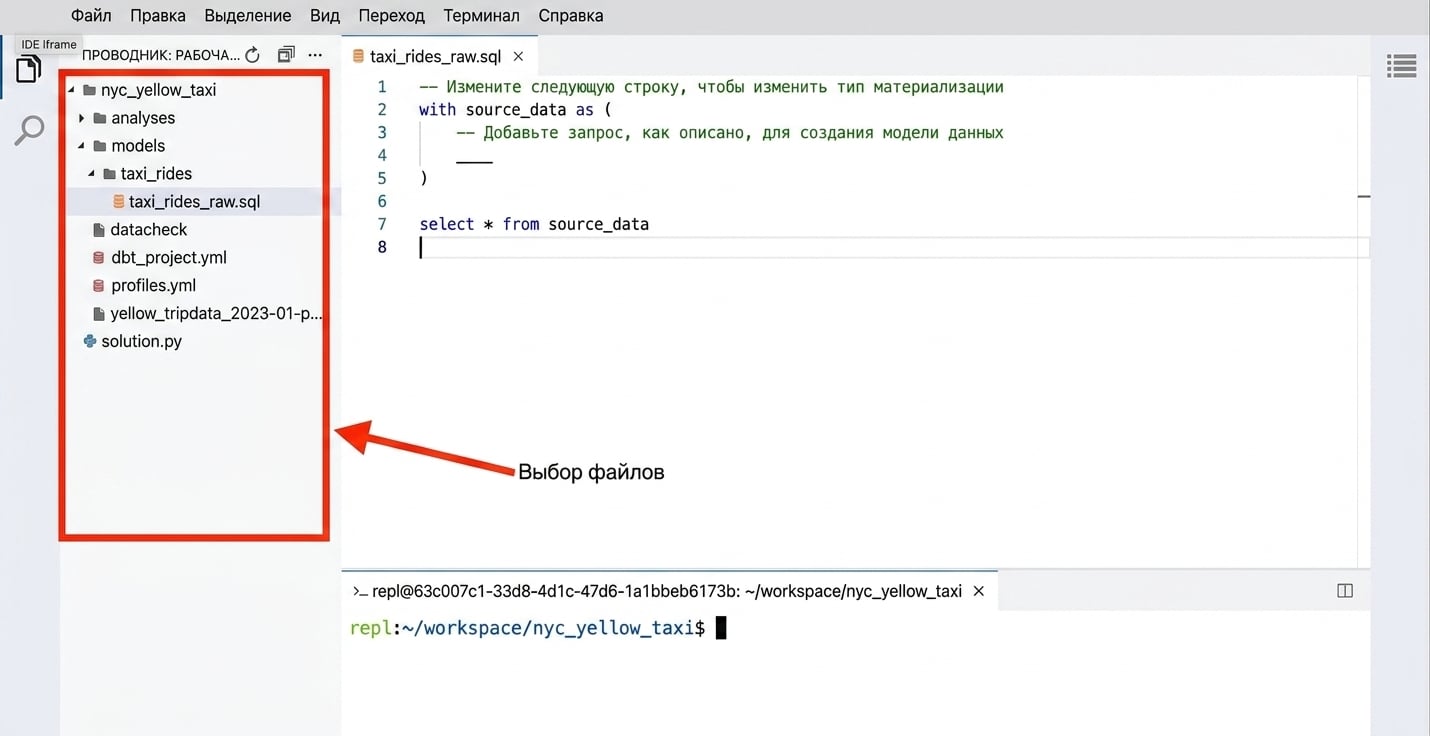Open profiles.yml in the explorer

coord(154,286)
